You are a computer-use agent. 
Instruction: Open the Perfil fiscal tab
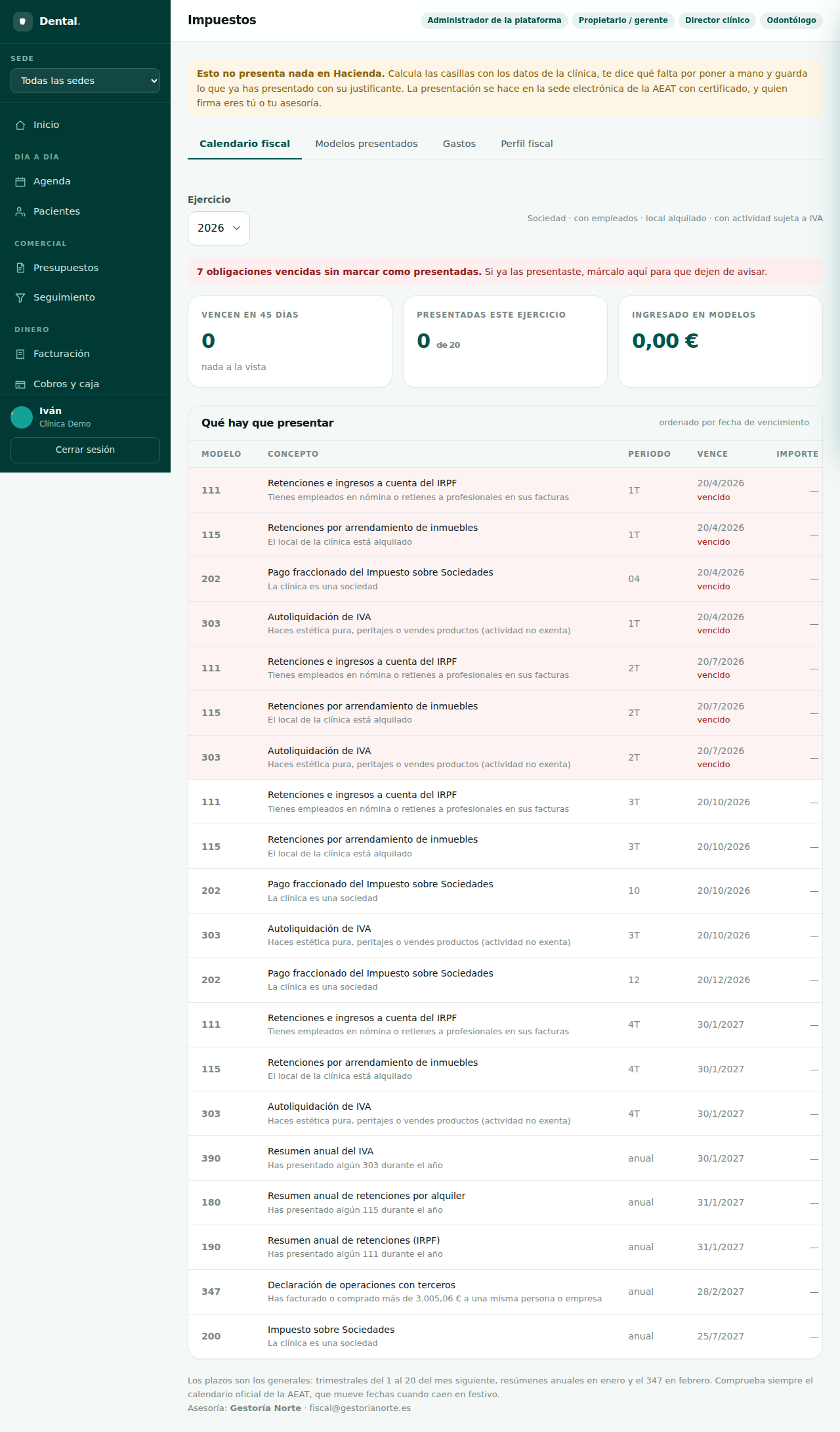(x=527, y=144)
